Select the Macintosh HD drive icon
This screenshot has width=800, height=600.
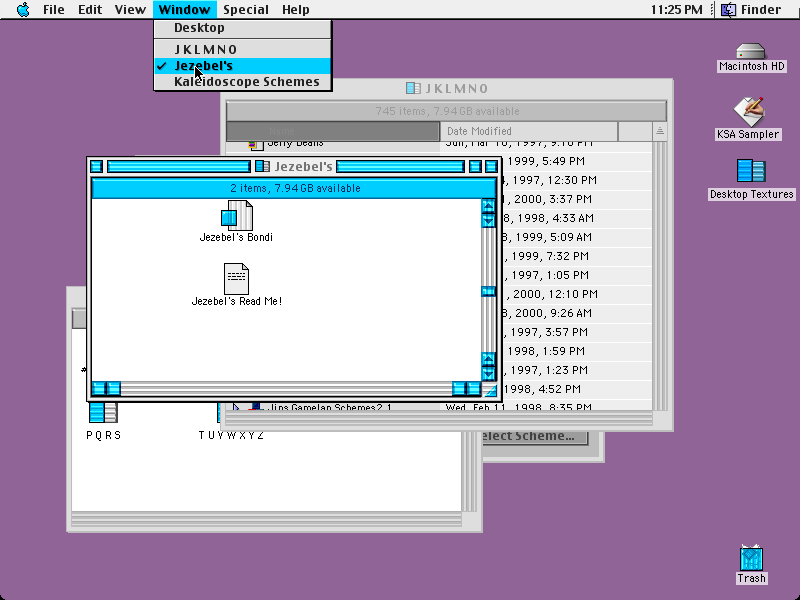pyautogui.click(x=751, y=51)
